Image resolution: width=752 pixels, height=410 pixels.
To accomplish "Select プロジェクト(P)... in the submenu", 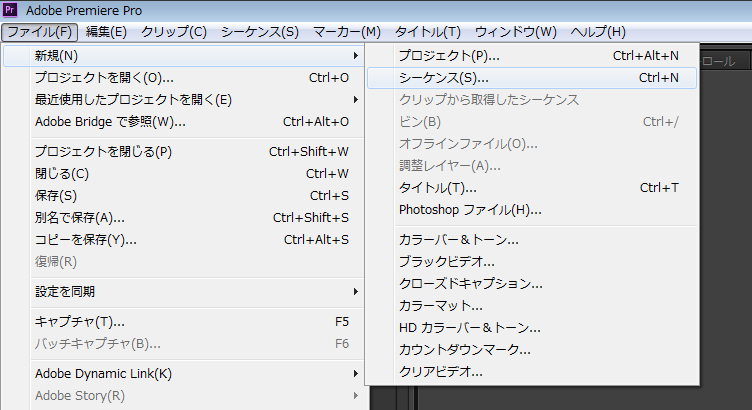I will tap(449, 55).
